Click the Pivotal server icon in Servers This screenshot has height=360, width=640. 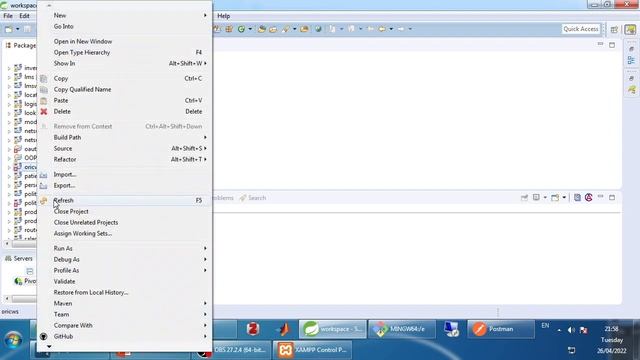click(x=18, y=281)
